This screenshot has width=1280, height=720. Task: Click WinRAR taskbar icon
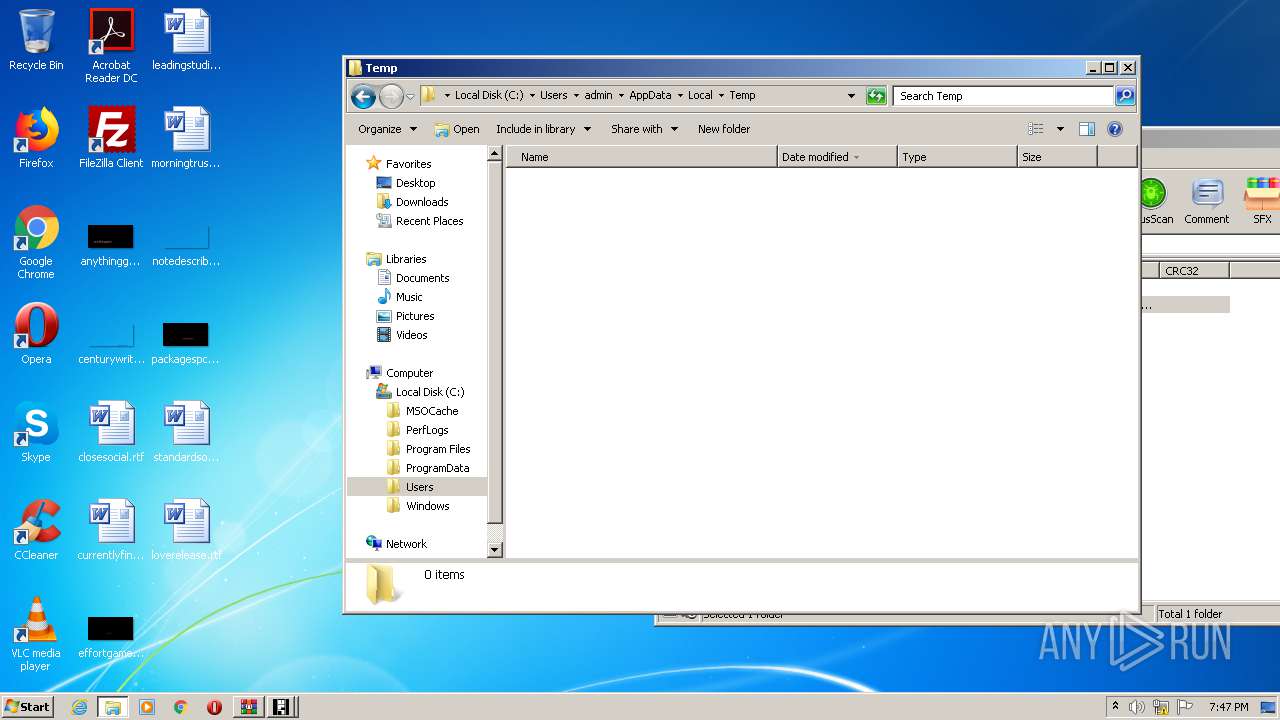247,707
